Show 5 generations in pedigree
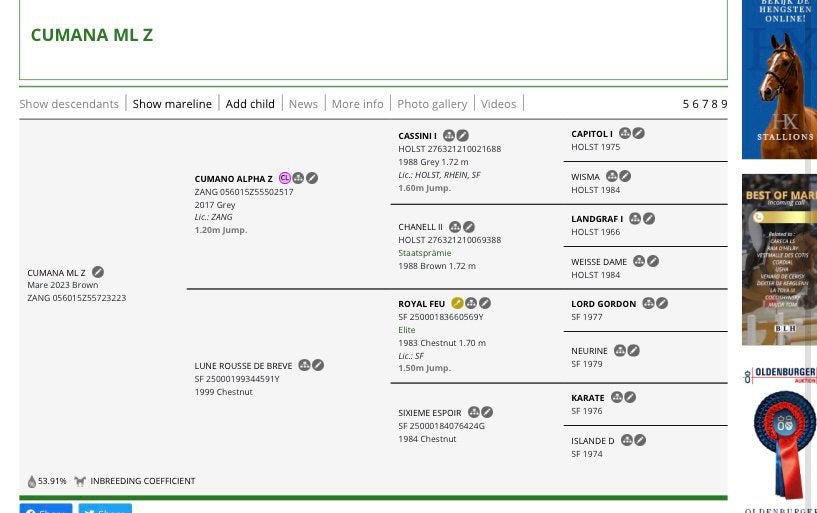This screenshot has height=513, width=817. click(686, 104)
